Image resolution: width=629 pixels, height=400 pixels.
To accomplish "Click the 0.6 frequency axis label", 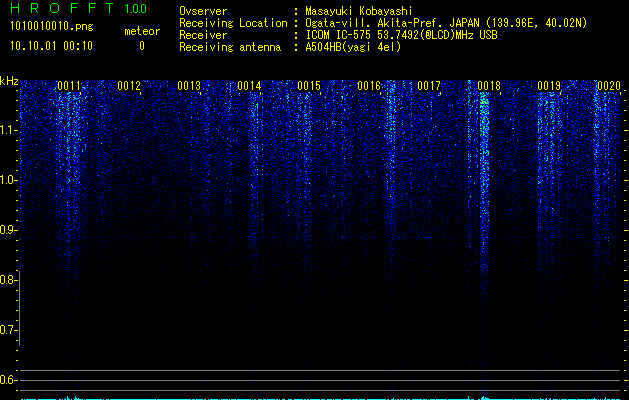I will click(8, 380).
